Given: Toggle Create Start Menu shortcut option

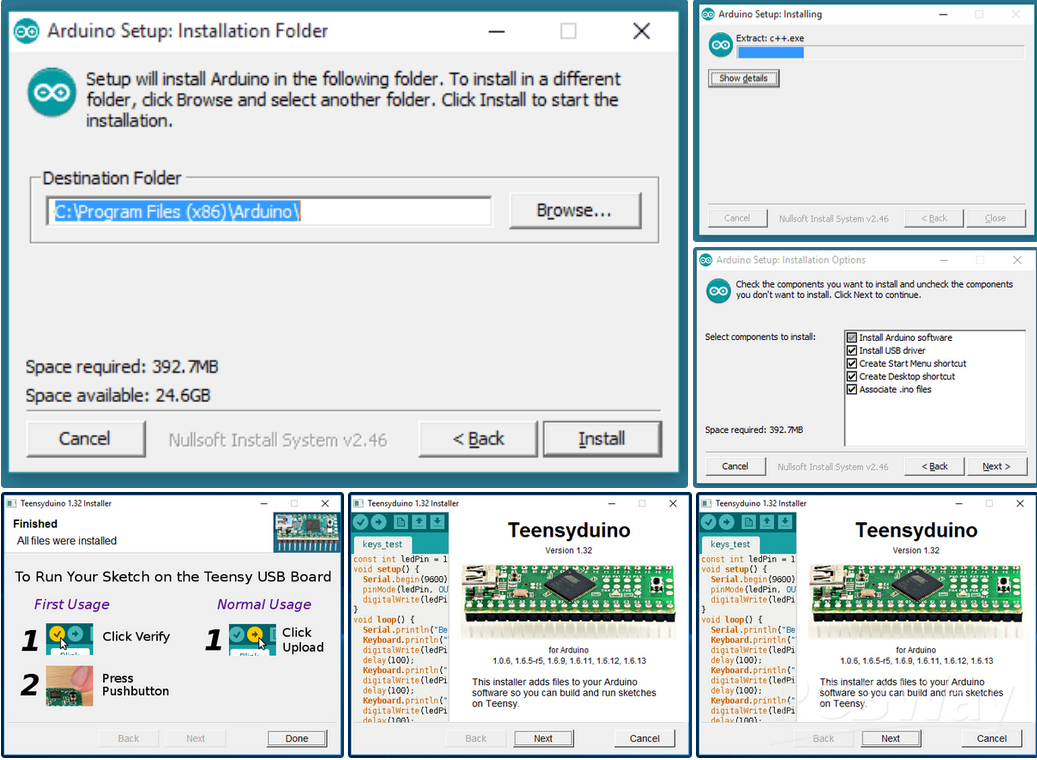Looking at the screenshot, I should point(852,364).
